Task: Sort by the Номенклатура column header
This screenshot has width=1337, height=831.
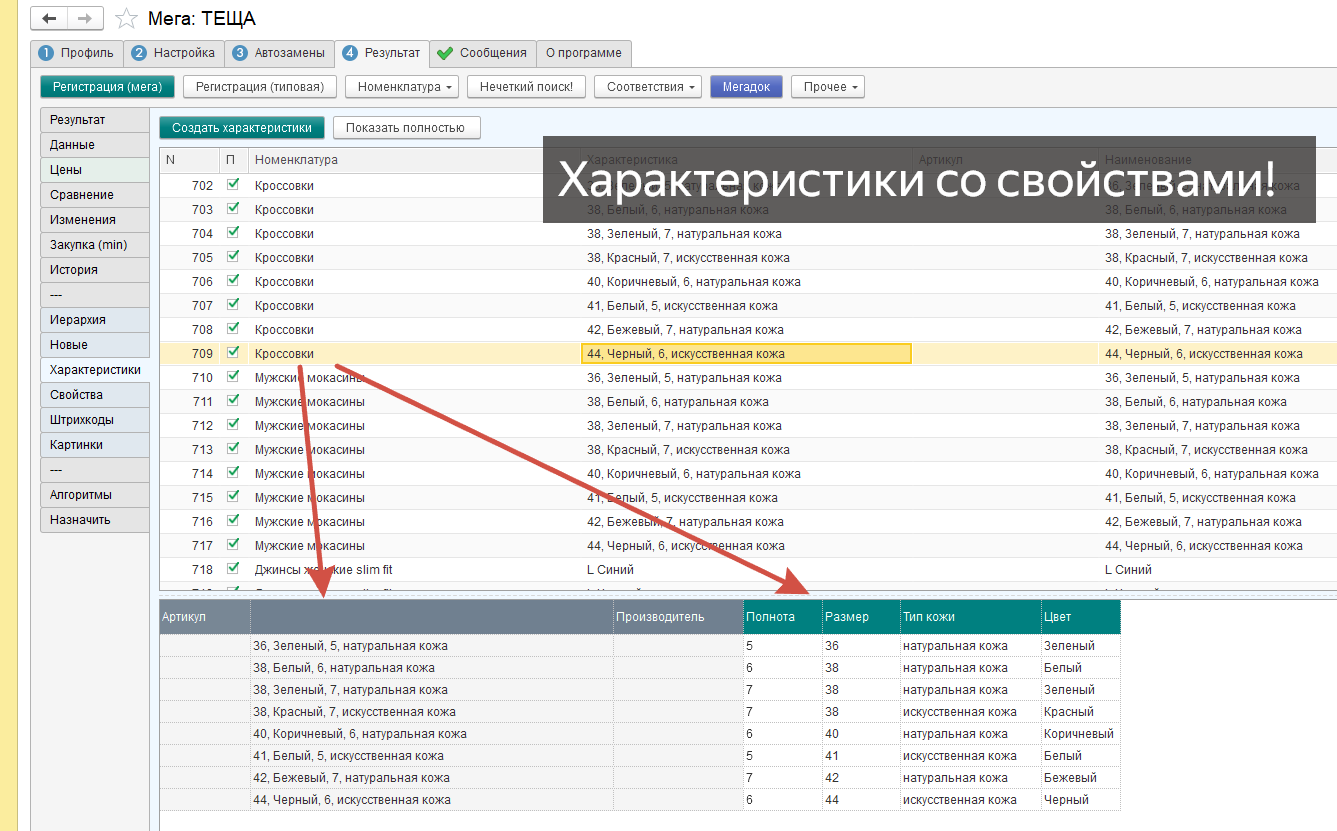Action: coord(415,160)
